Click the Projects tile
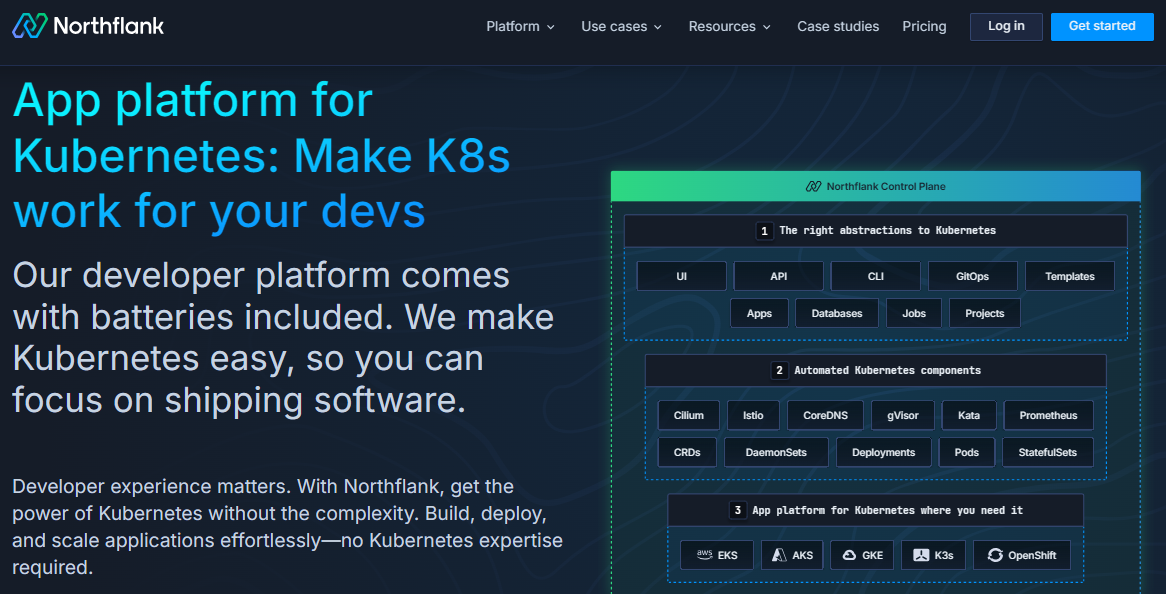1166x594 pixels. coord(985,313)
